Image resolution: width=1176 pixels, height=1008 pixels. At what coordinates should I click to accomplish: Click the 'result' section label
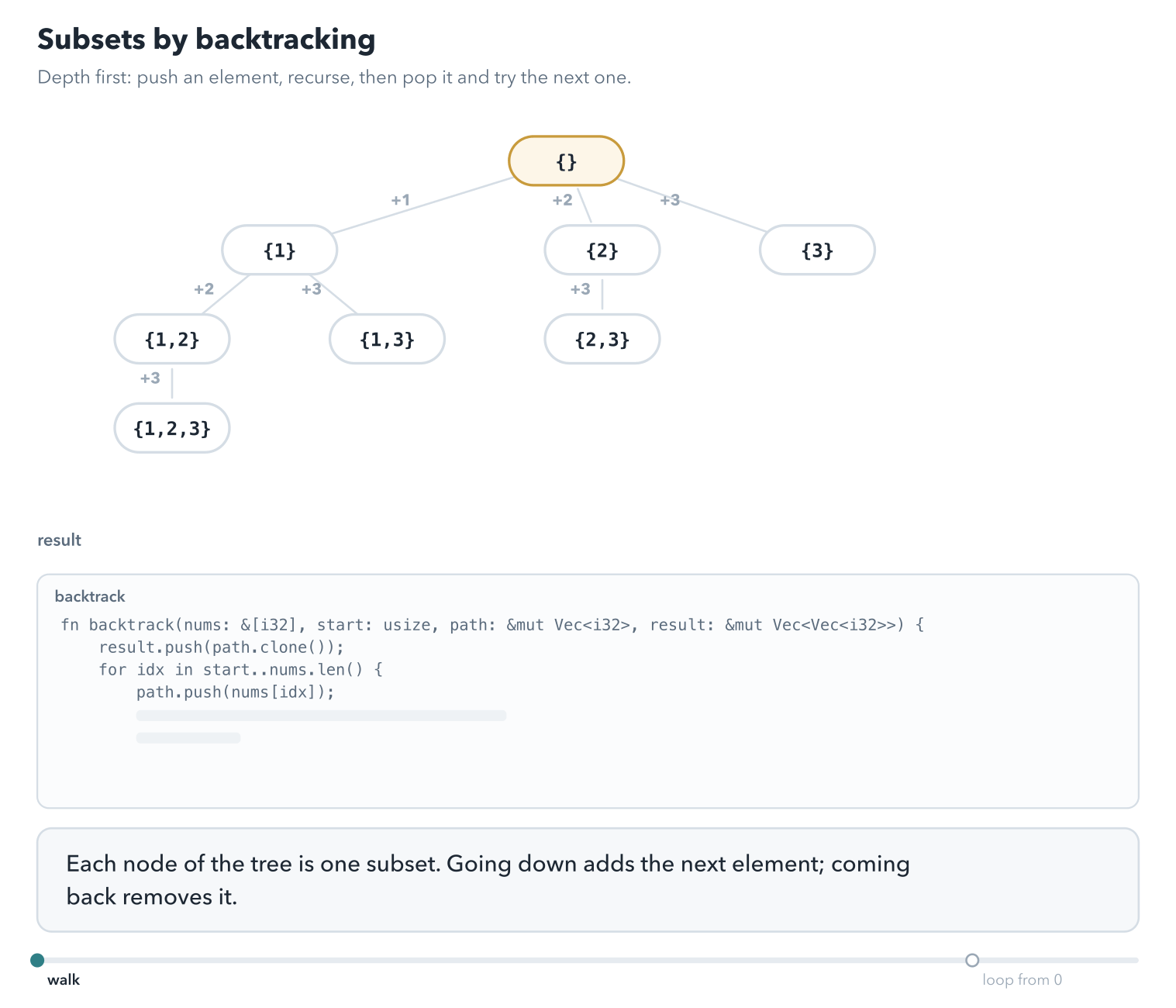point(59,540)
